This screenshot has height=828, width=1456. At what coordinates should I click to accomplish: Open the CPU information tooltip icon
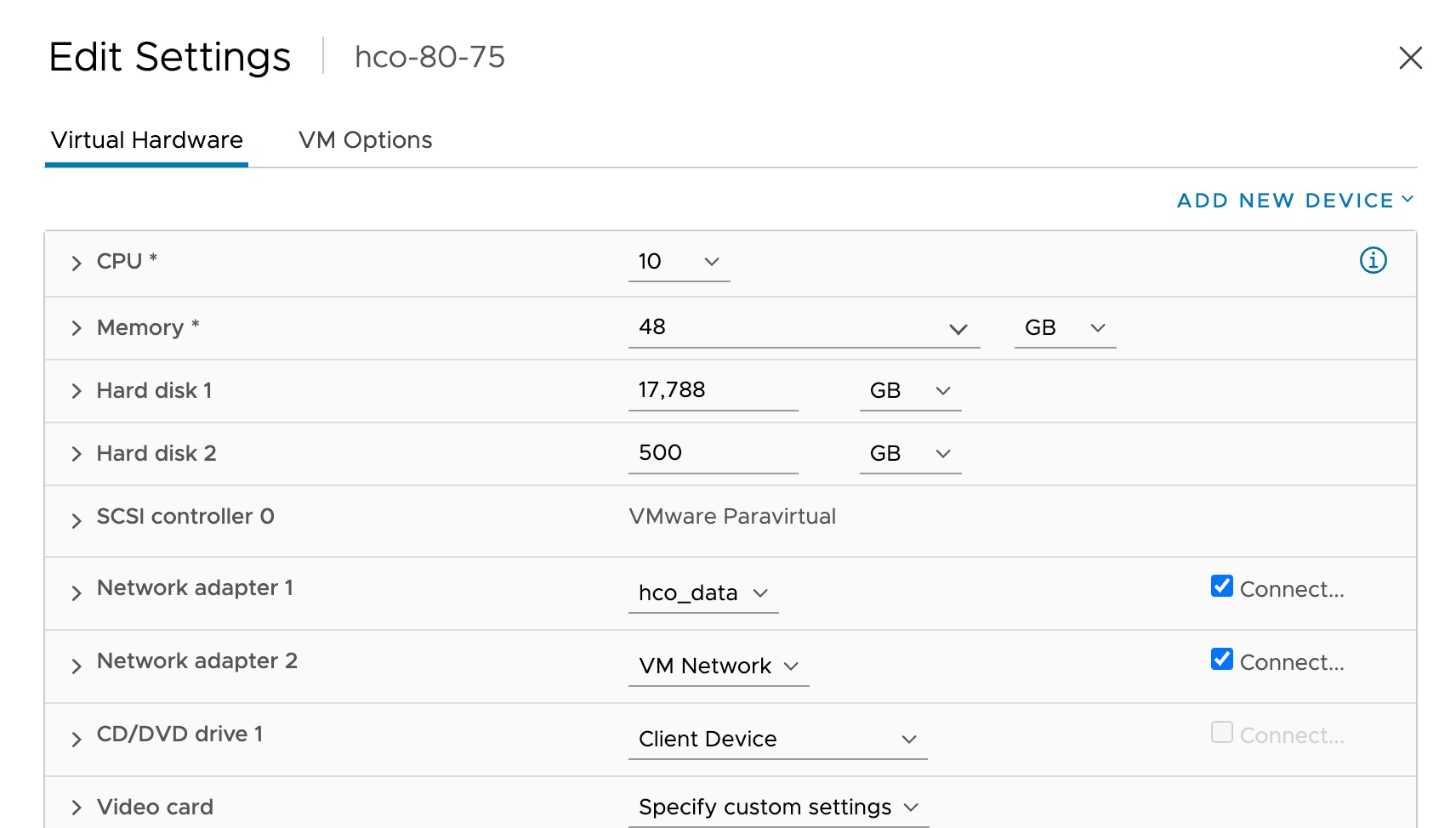tap(1372, 261)
